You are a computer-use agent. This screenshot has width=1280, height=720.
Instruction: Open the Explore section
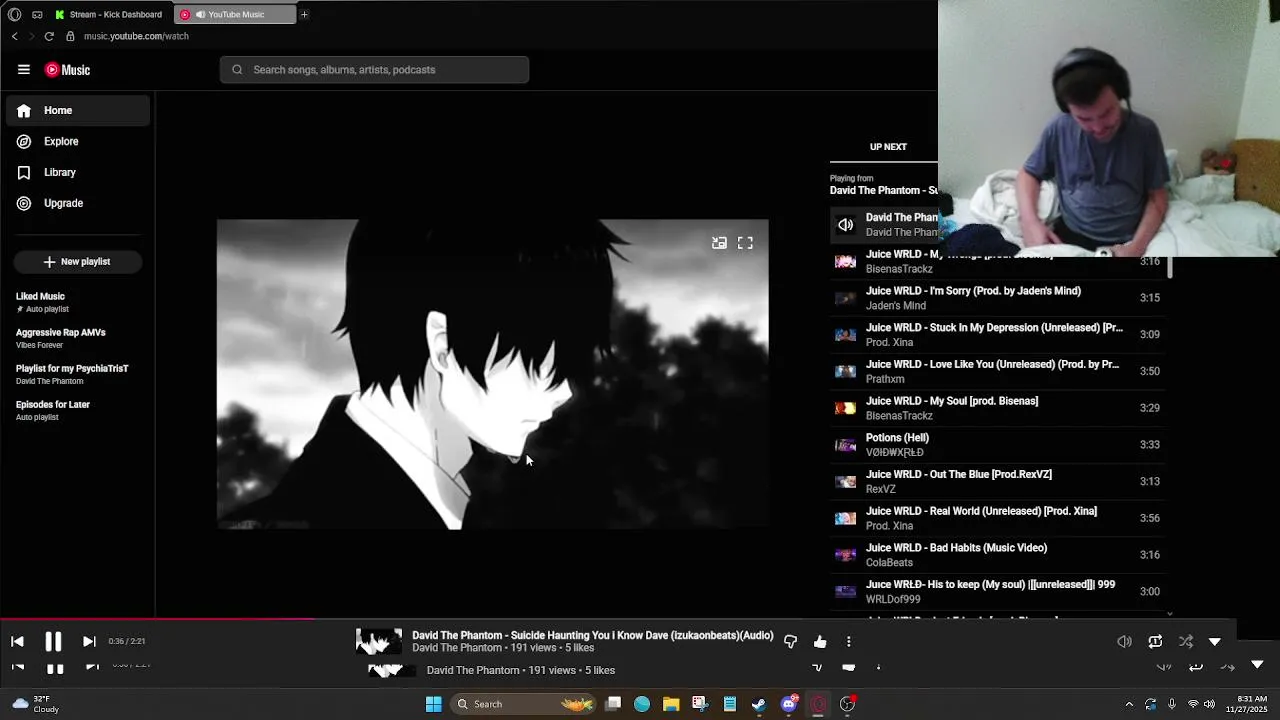click(x=78, y=141)
